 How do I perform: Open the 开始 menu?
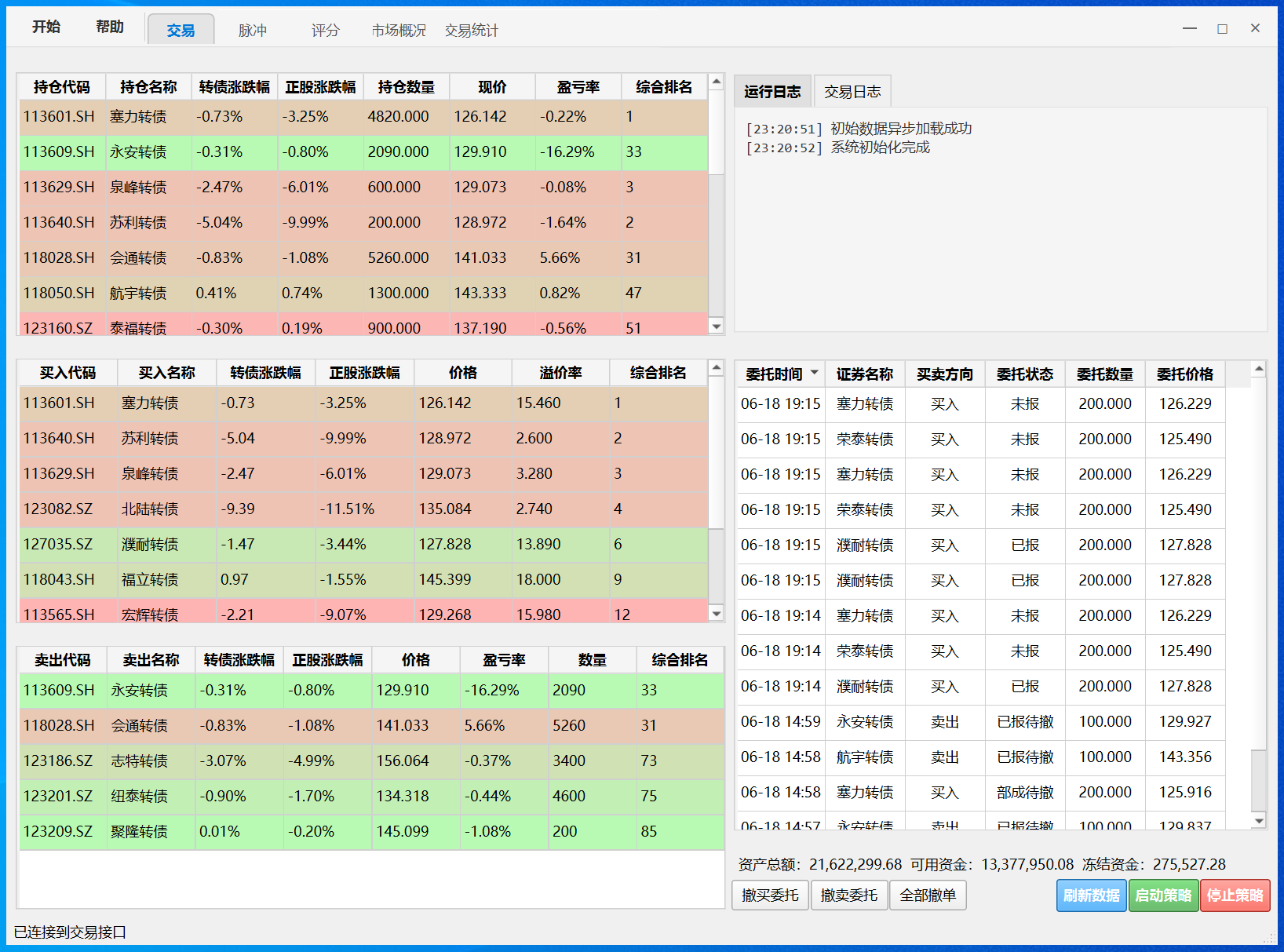(46, 27)
